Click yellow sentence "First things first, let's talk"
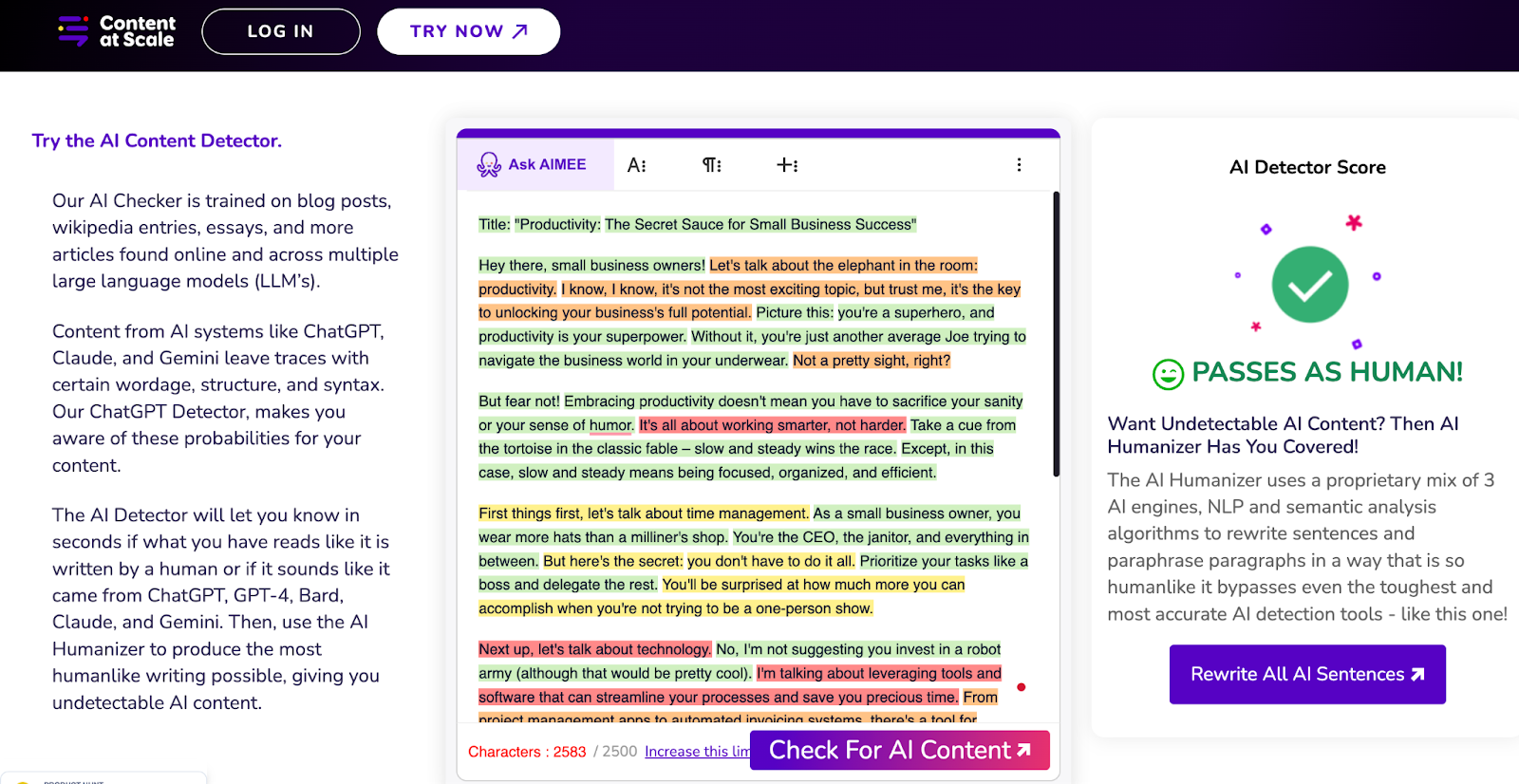The image size is (1519, 784). pyautogui.click(x=644, y=513)
